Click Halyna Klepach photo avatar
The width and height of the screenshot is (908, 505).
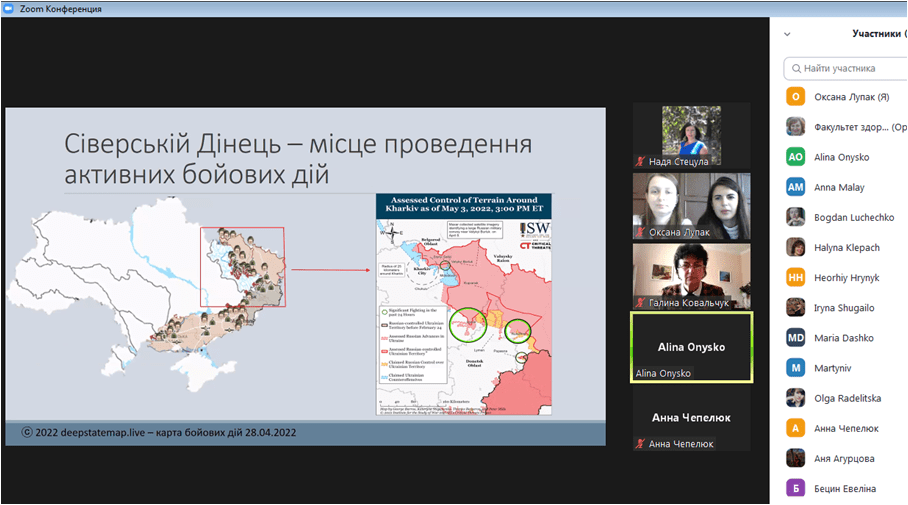coord(796,247)
